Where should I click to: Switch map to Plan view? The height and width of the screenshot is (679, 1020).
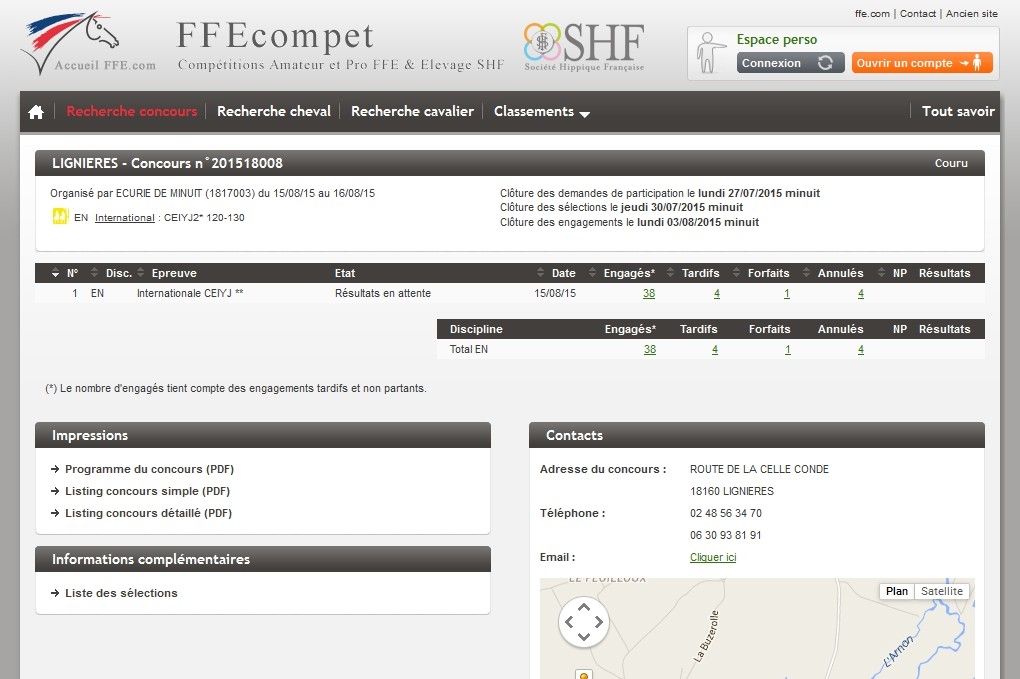point(897,591)
